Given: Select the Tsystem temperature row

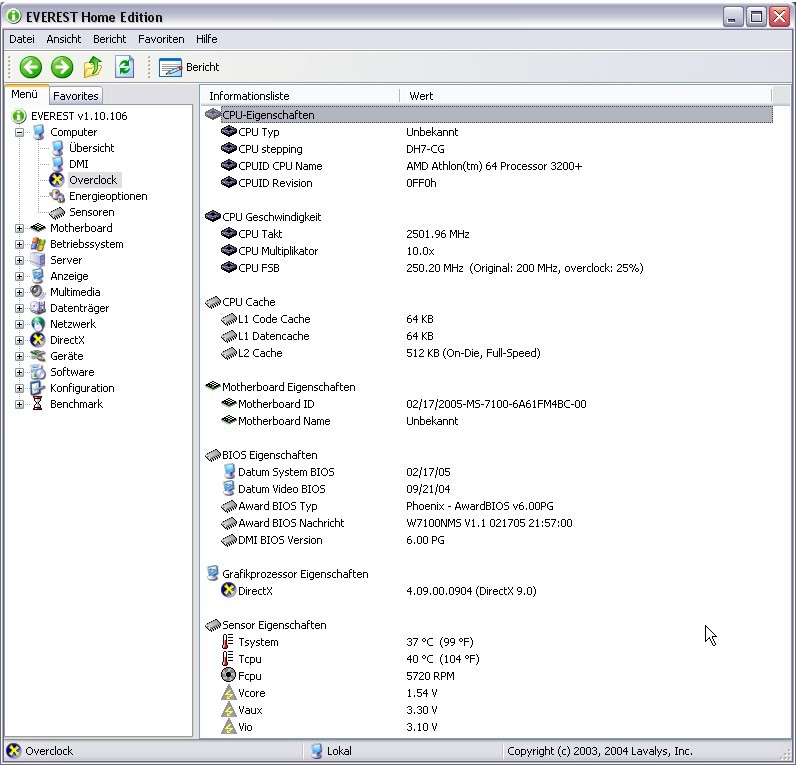Looking at the screenshot, I should (488, 642).
